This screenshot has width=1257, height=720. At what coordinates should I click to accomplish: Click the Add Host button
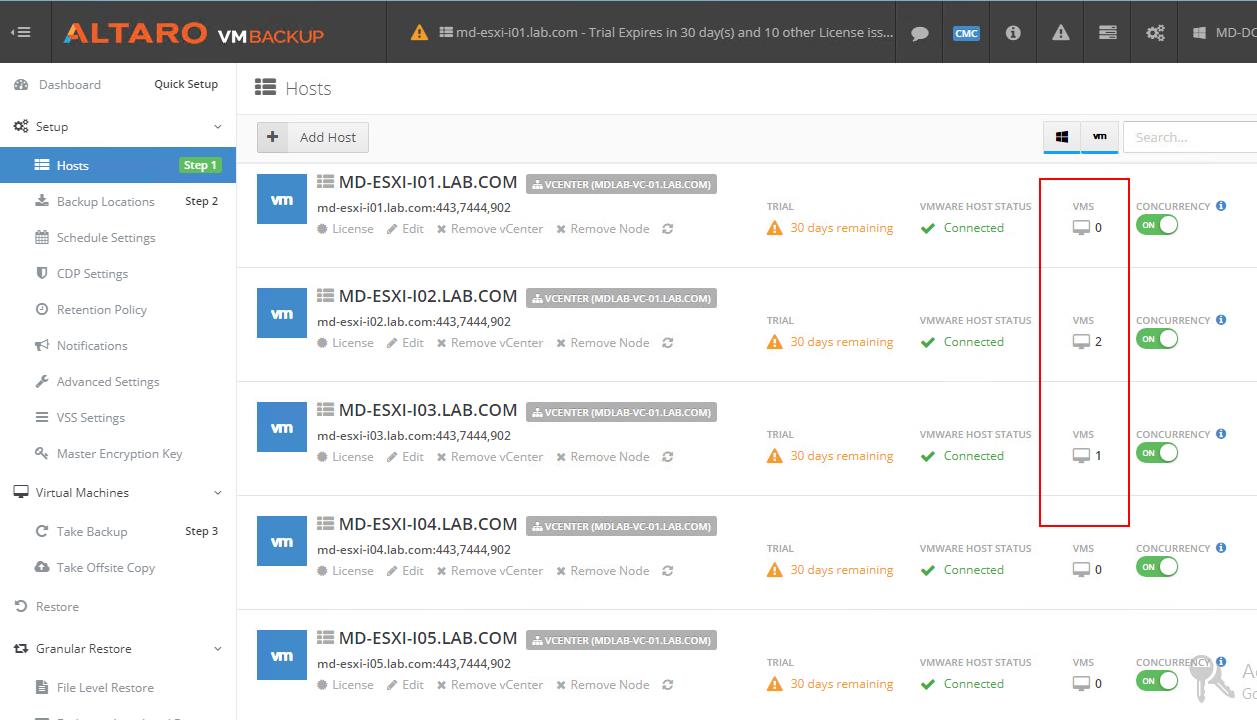[313, 137]
